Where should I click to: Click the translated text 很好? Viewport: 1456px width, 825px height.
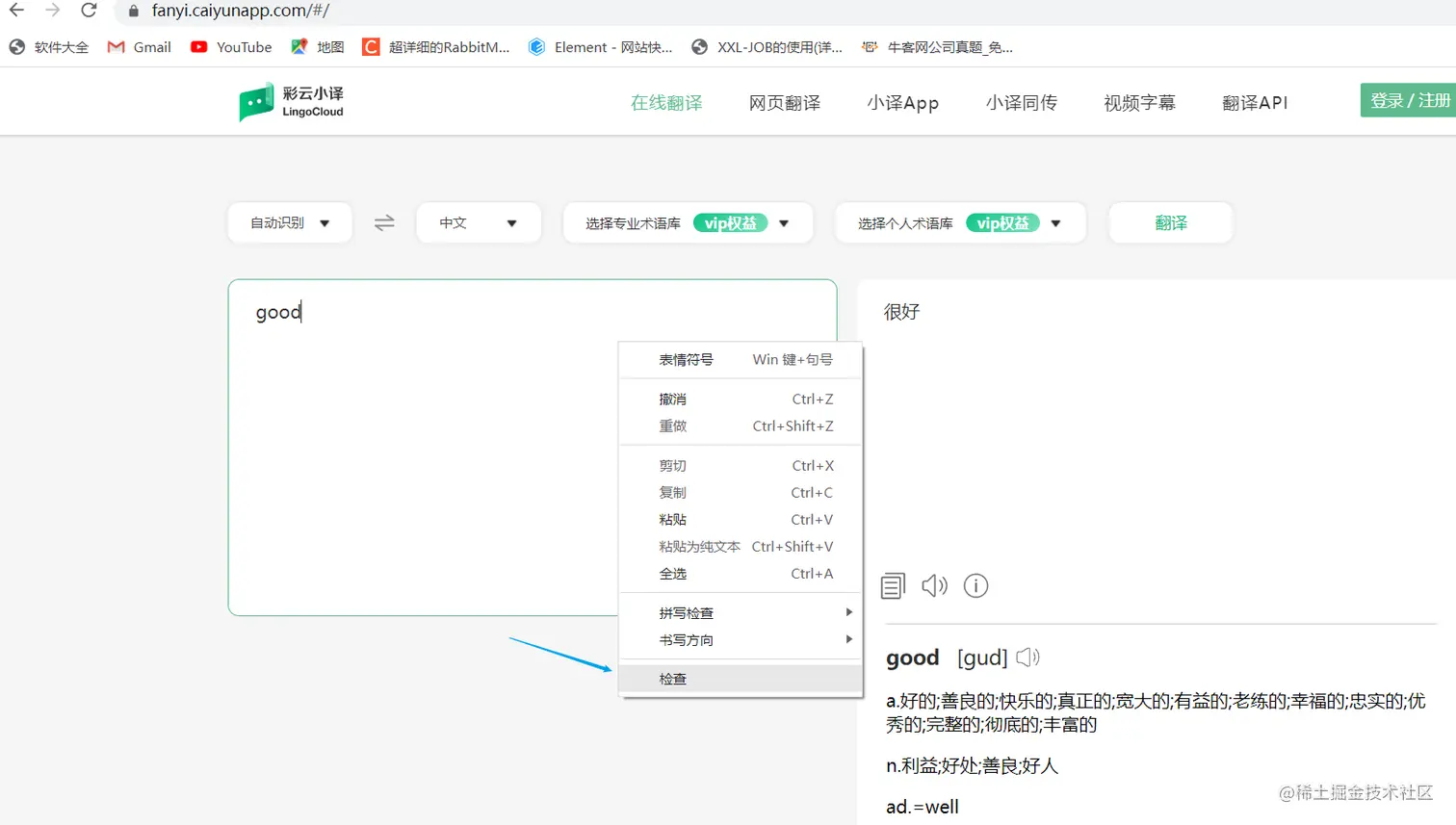point(902,312)
